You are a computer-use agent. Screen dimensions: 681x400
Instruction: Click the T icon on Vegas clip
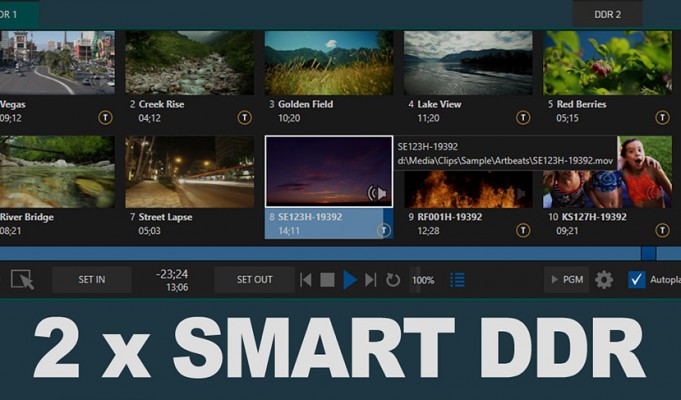click(x=105, y=118)
